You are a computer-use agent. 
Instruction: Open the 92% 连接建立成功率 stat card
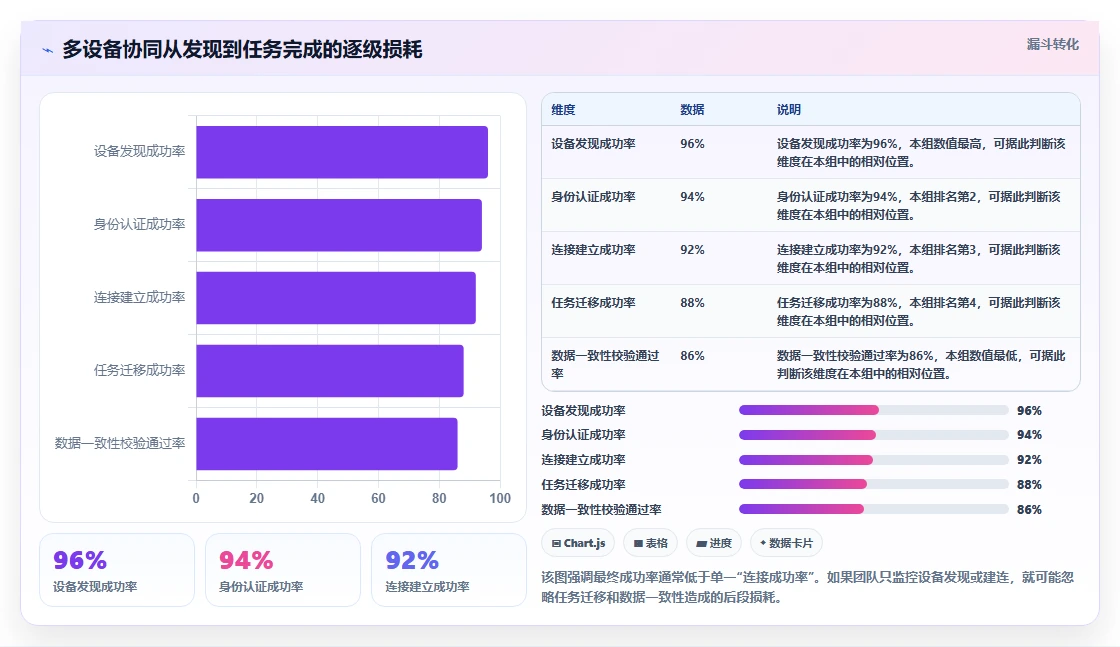point(449,571)
